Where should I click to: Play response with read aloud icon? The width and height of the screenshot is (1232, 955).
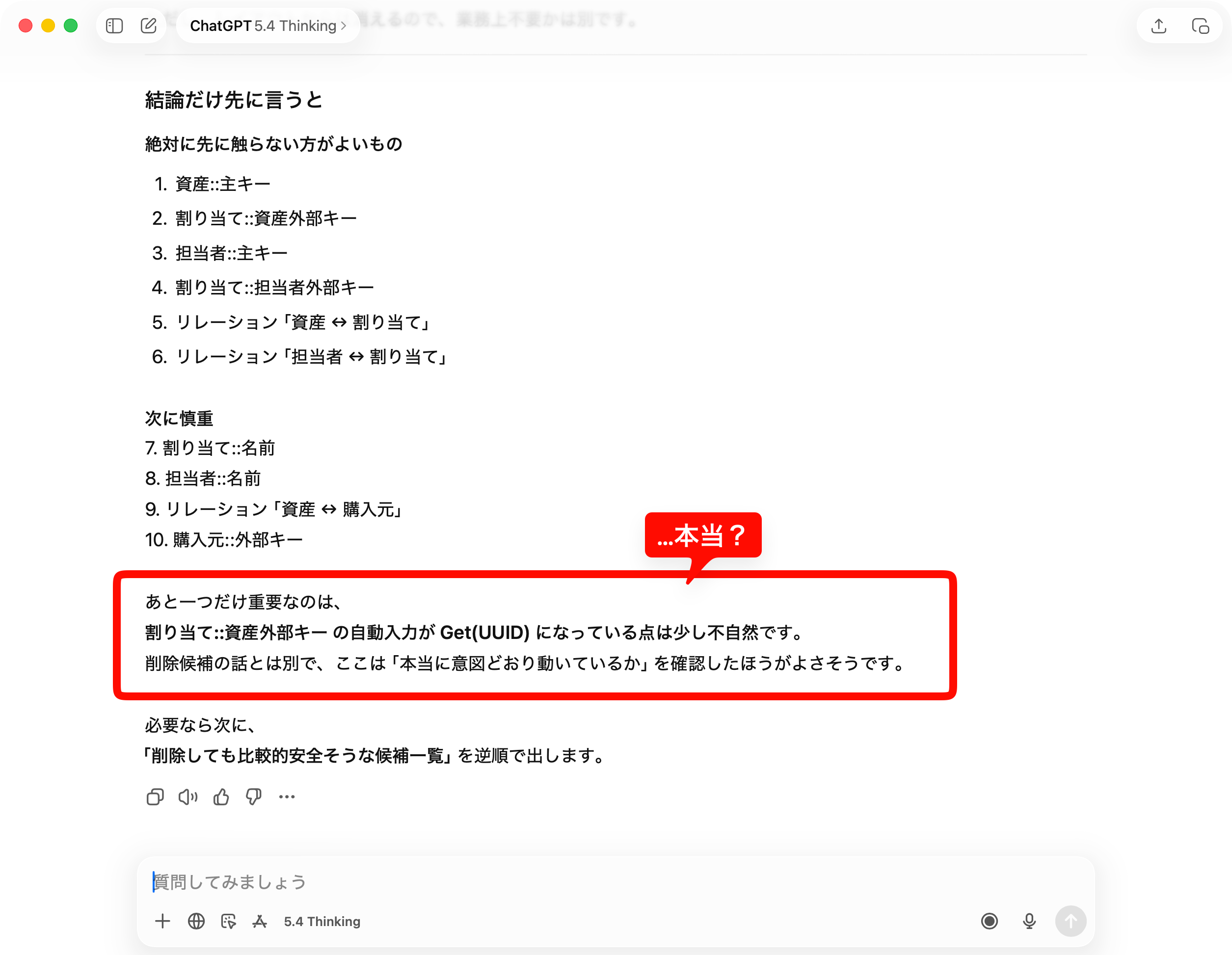[188, 796]
